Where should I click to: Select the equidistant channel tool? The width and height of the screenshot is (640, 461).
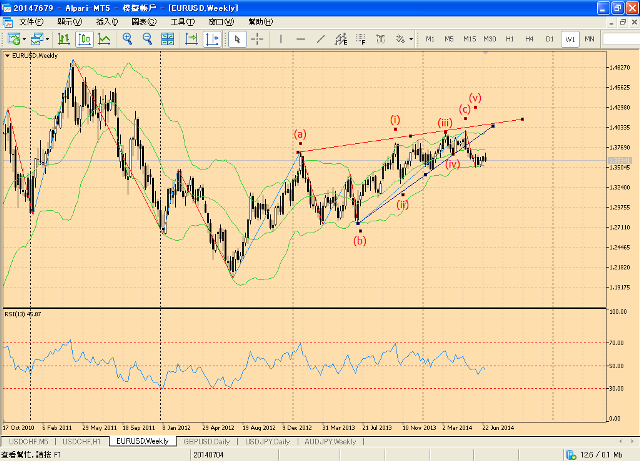(341, 39)
